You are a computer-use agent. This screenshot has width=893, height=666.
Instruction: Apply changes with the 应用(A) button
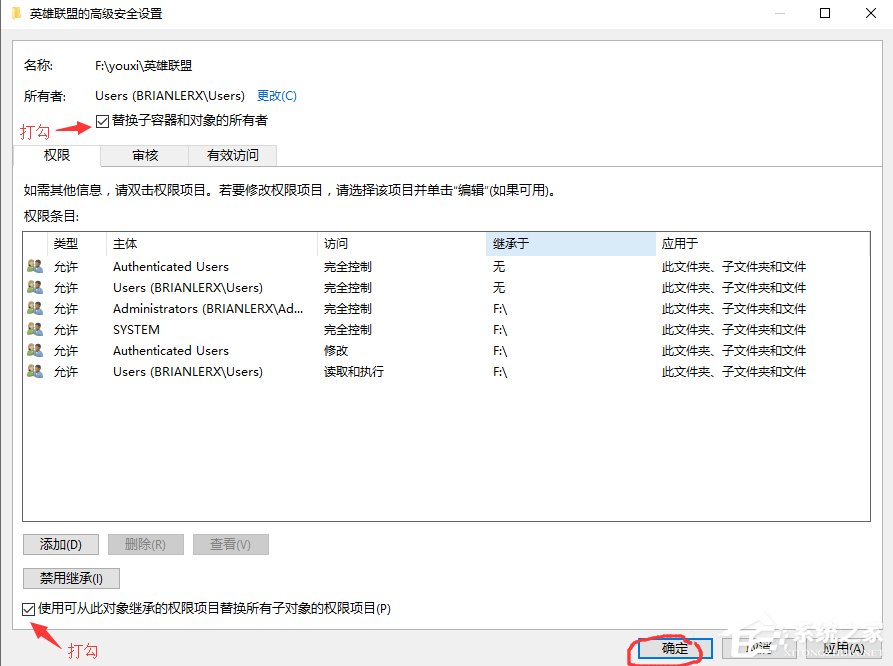click(839, 649)
